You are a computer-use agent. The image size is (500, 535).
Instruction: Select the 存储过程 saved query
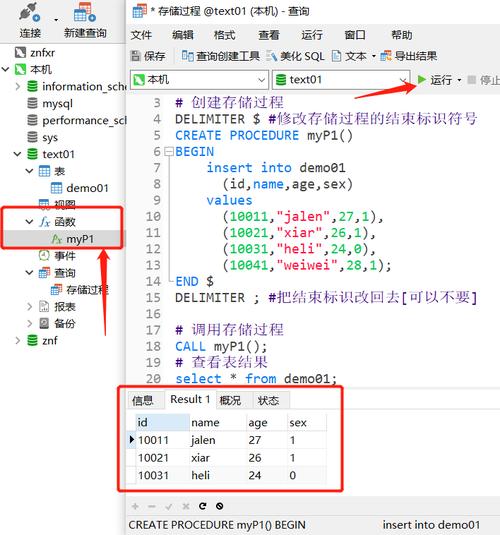pyautogui.click(x=80, y=290)
